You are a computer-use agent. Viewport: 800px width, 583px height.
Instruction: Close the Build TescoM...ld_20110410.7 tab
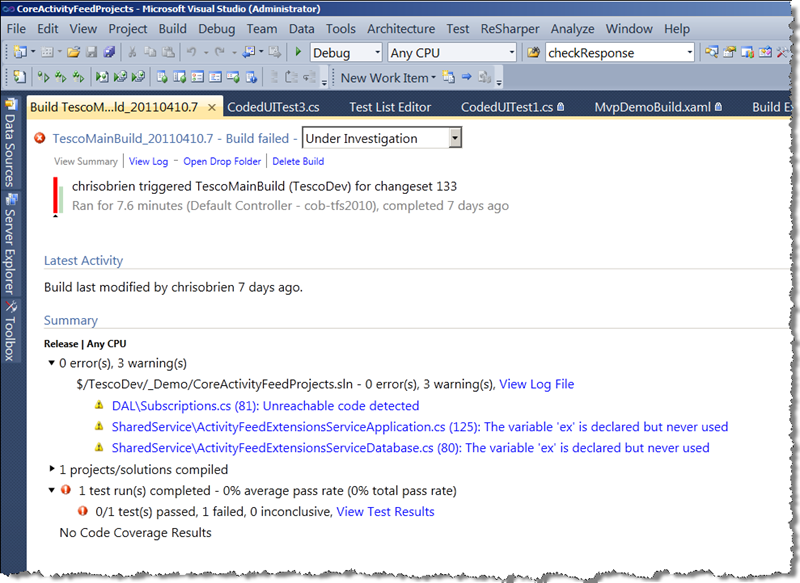click(x=212, y=107)
